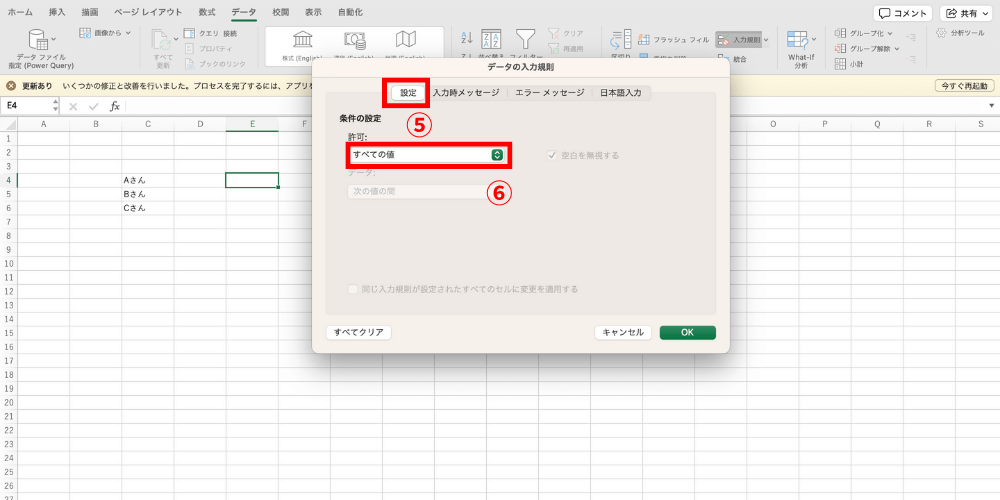
Task: Click the fx insert function icon
Action: click(x=115, y=106)
